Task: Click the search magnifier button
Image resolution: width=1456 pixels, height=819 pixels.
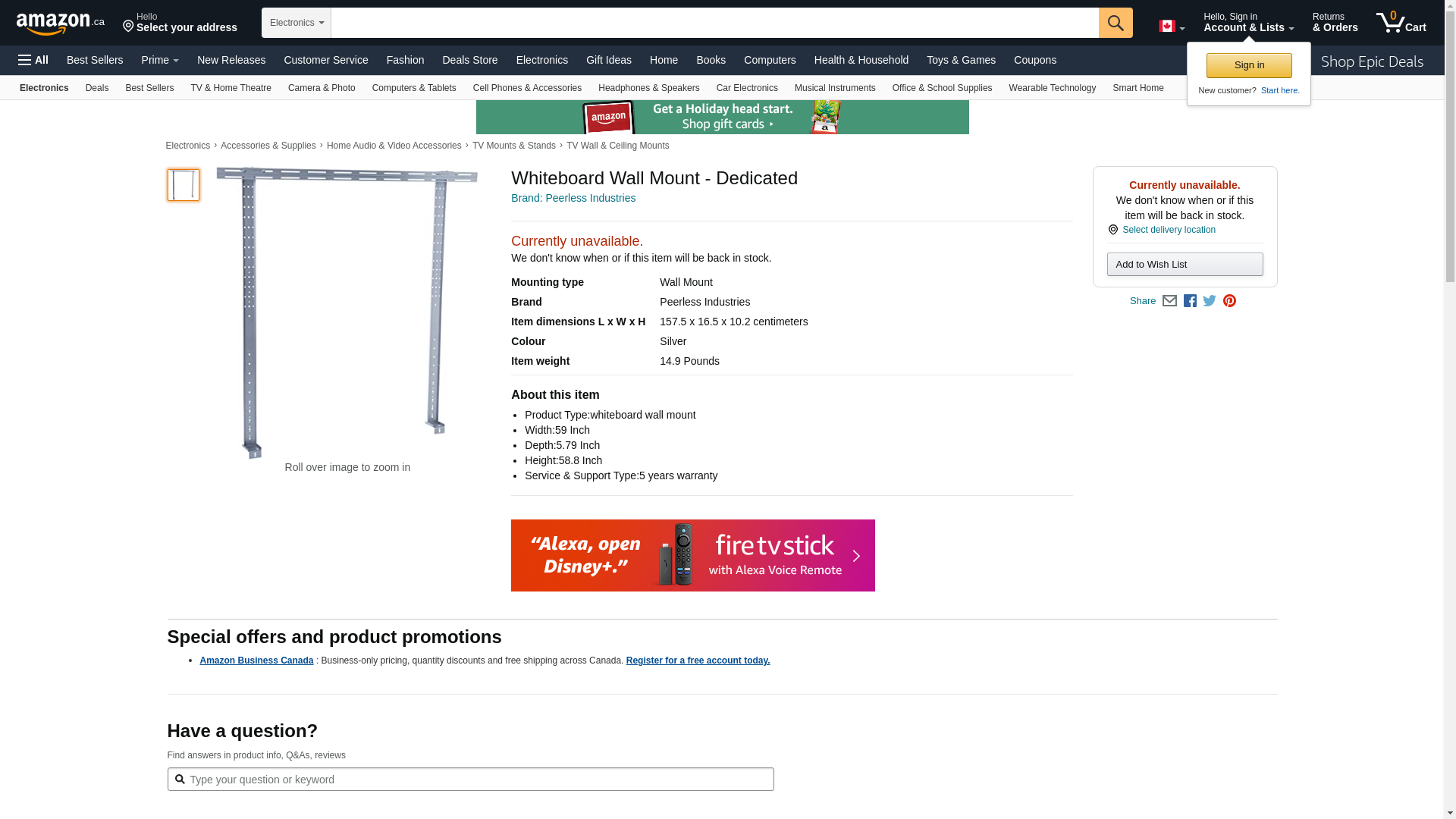Action: coord(1115,23)
